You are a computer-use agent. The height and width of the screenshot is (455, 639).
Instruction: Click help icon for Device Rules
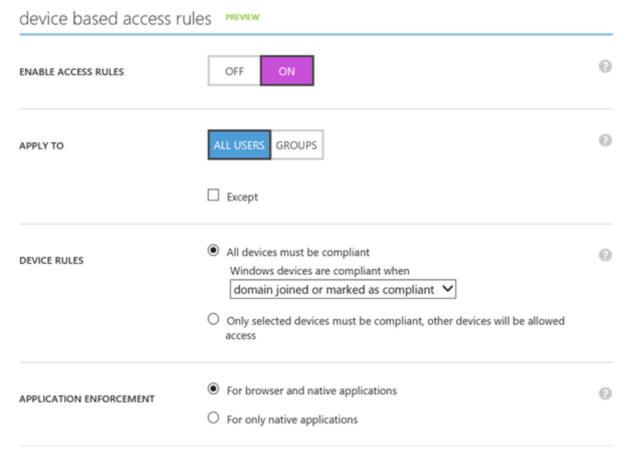click(x=604, y=255)
